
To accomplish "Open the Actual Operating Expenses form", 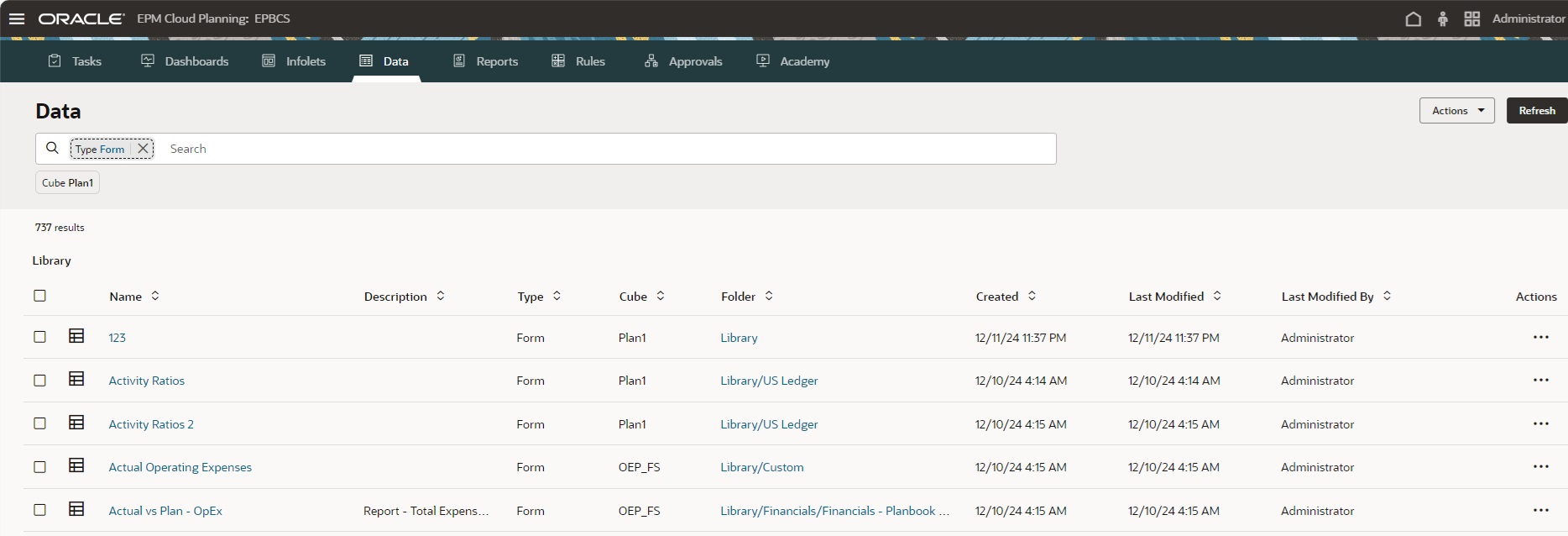I will (180, 467).
